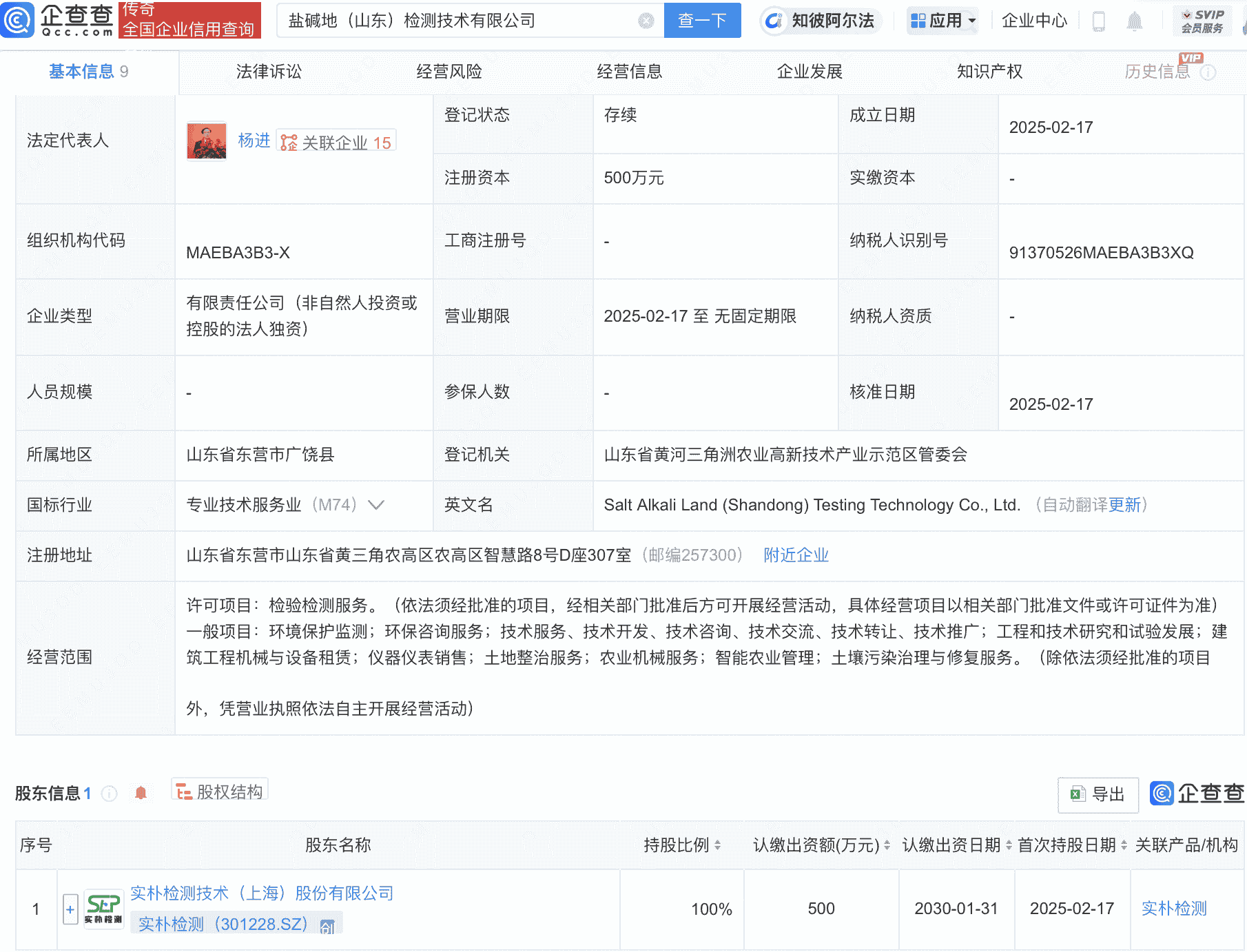Click the 附近企业 link

[x=795, y=555]
